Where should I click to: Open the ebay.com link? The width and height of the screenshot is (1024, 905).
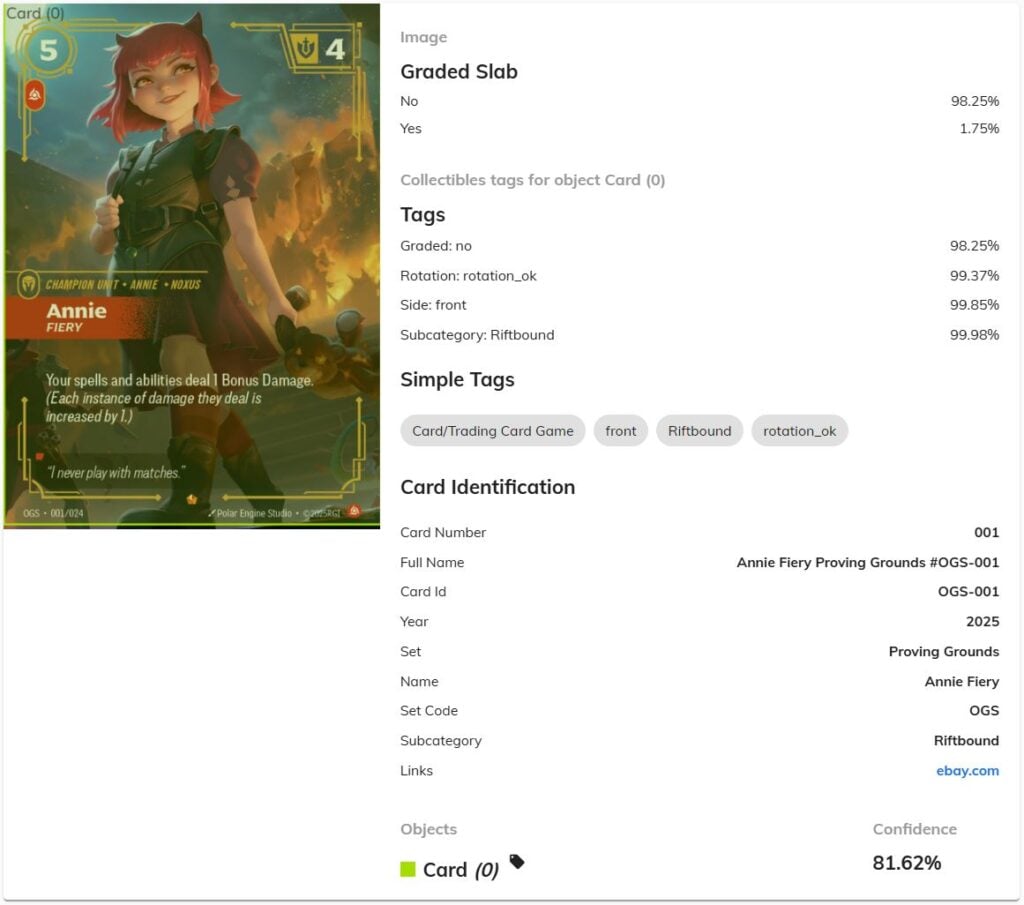tap(967, 770)
